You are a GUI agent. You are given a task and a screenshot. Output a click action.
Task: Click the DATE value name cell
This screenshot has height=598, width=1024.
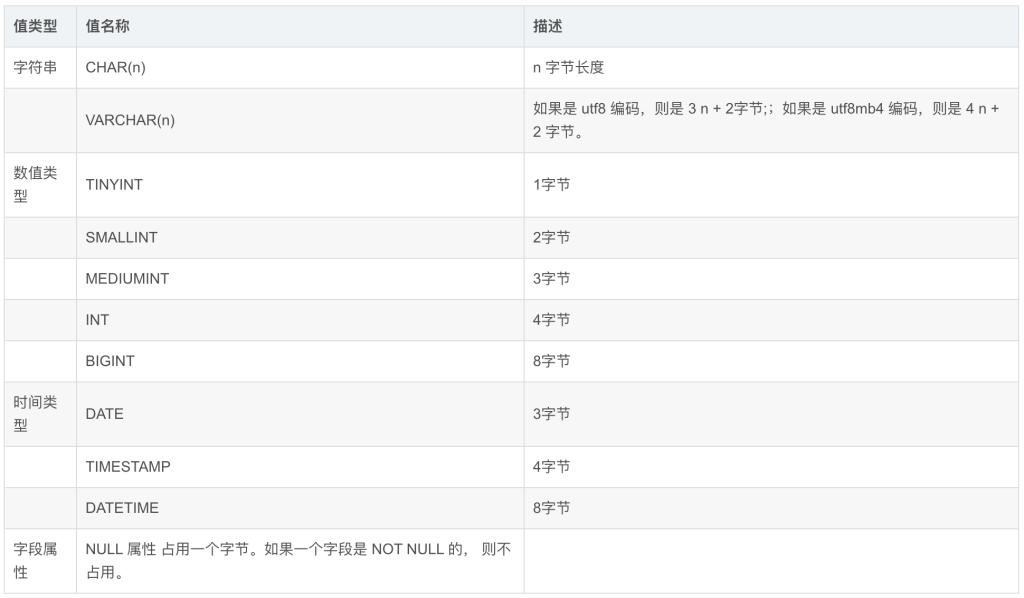(x=300, y=414)
